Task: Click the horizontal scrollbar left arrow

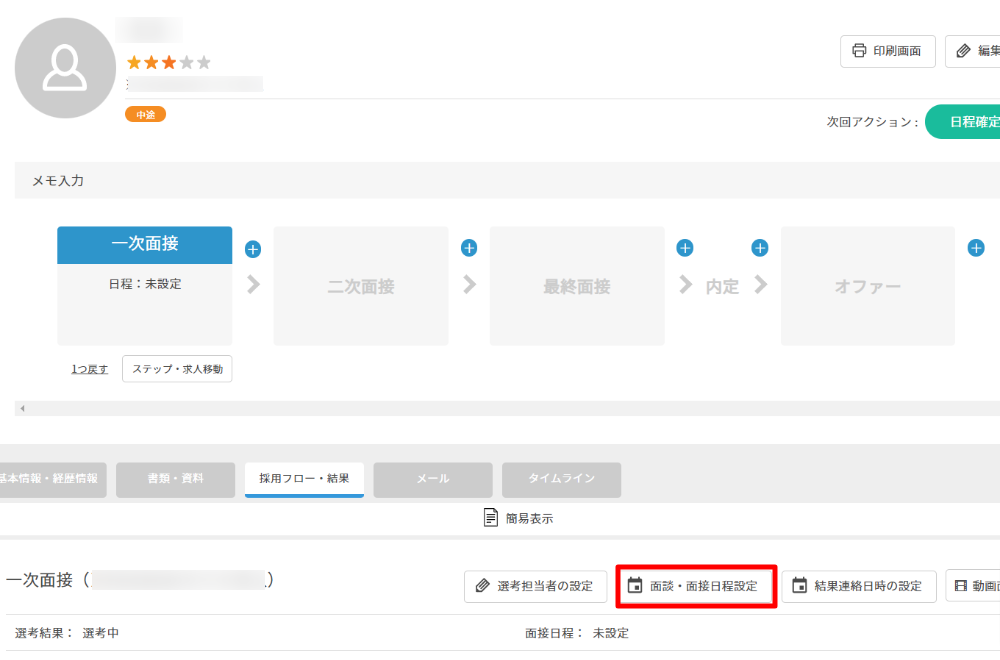Action: point(22,408)
